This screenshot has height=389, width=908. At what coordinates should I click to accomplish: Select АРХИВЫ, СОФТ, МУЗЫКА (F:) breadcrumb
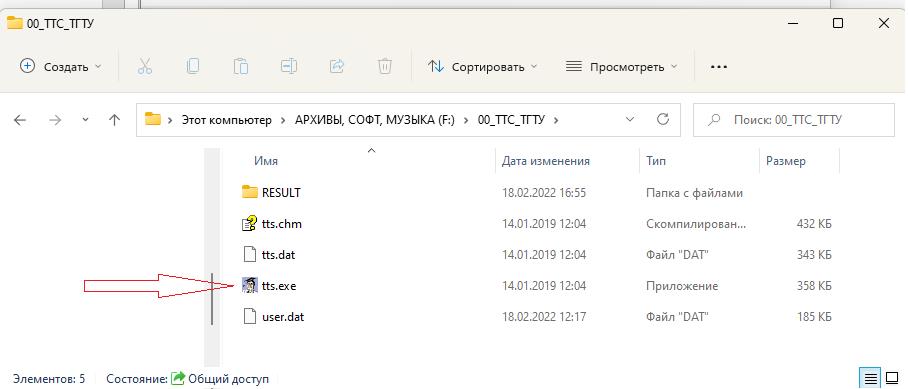(375, 120)
